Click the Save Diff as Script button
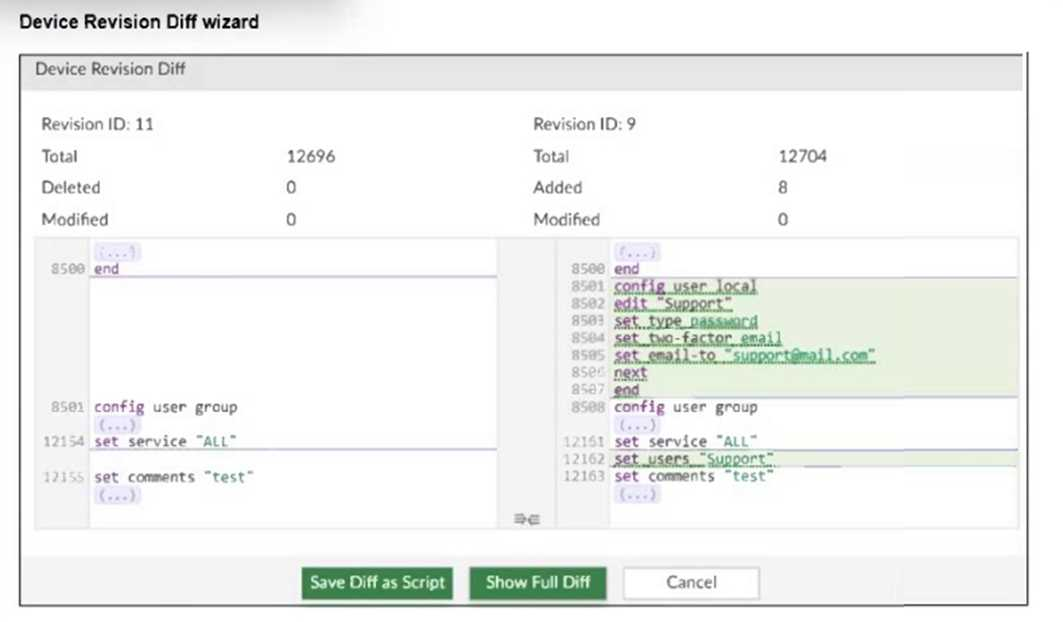This screenshot has height=622, width=1063. (x=376, y=583)
